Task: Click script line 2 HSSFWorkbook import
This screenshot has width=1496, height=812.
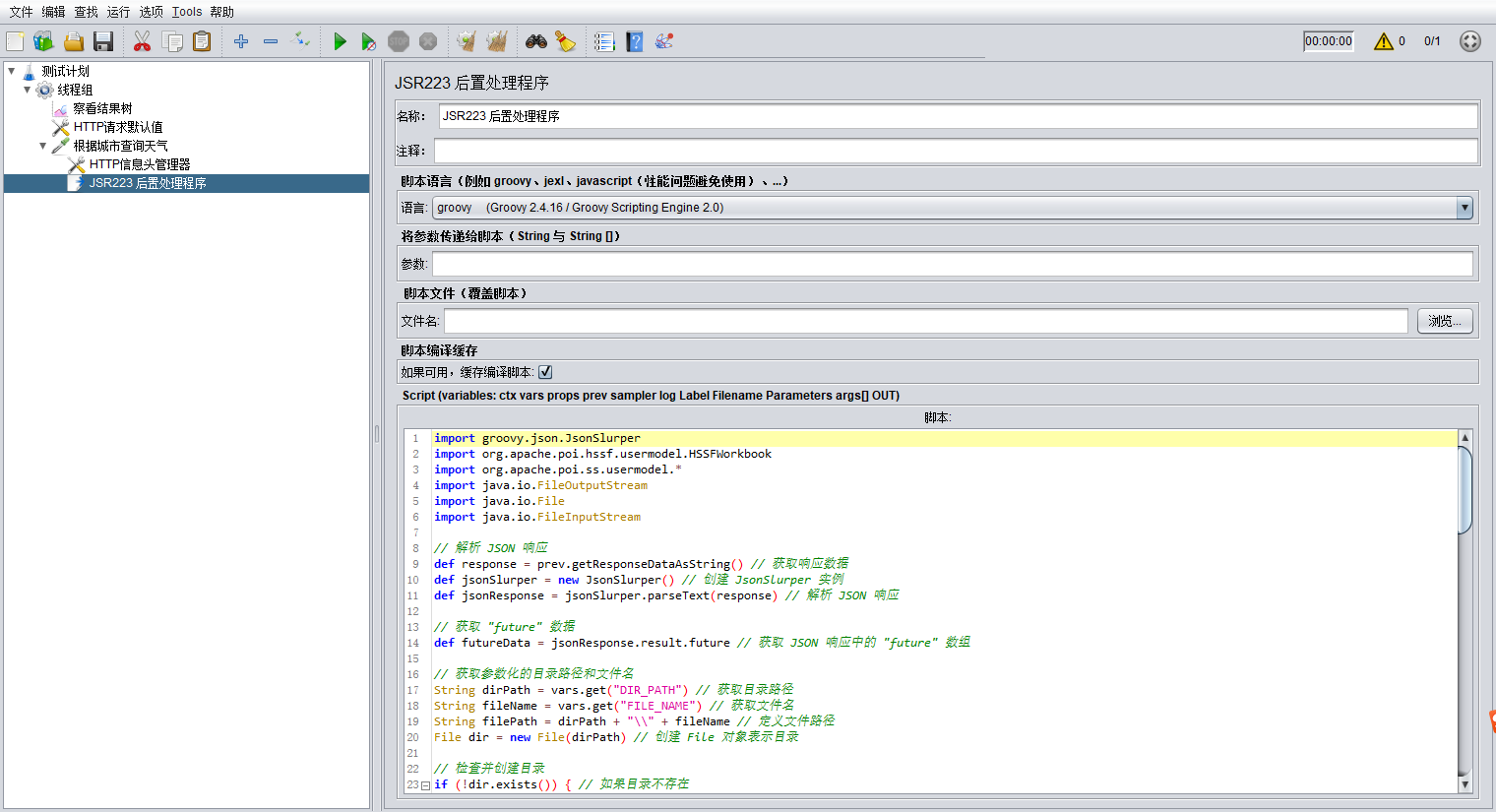Action: coord(602,454)
